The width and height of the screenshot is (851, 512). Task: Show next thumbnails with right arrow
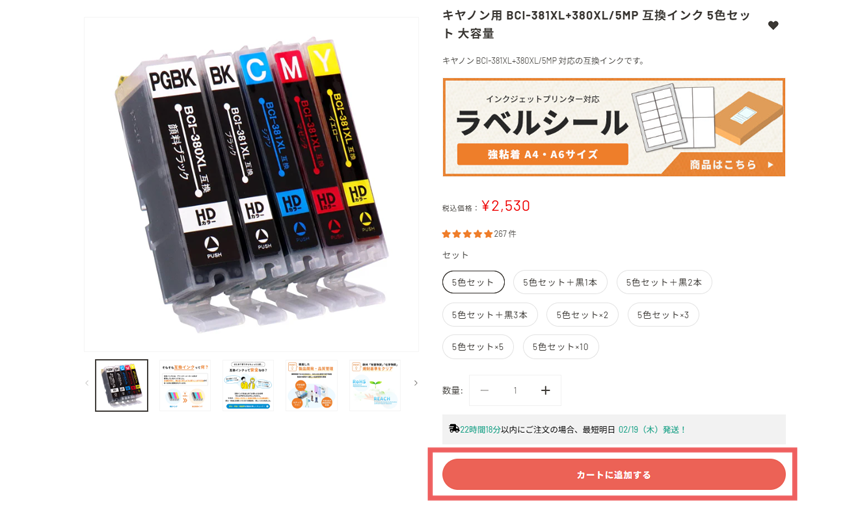click(x=416, y=383)
